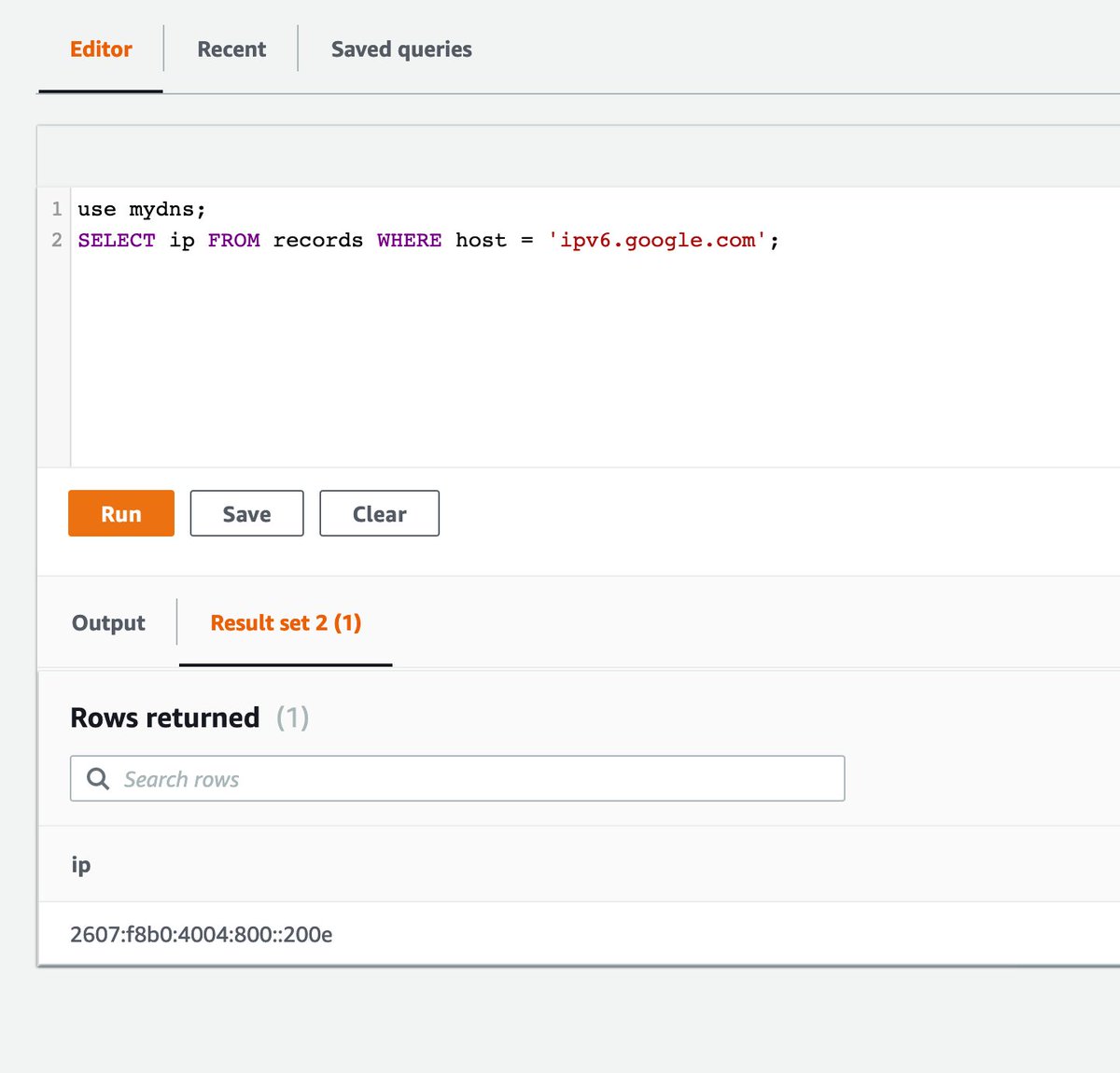Run the SQL query
1120x1073 pixels.
121,513
